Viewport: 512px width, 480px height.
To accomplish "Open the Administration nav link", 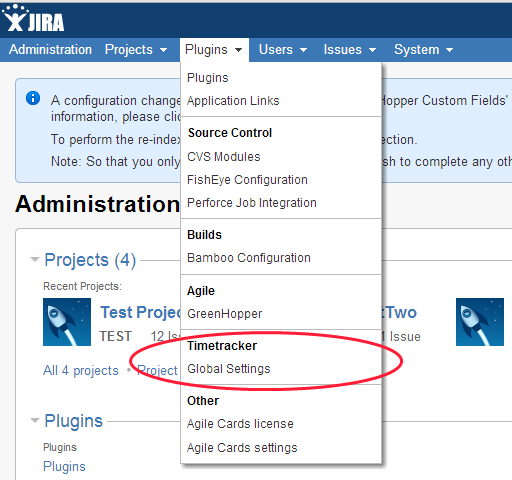I will 50,50.
